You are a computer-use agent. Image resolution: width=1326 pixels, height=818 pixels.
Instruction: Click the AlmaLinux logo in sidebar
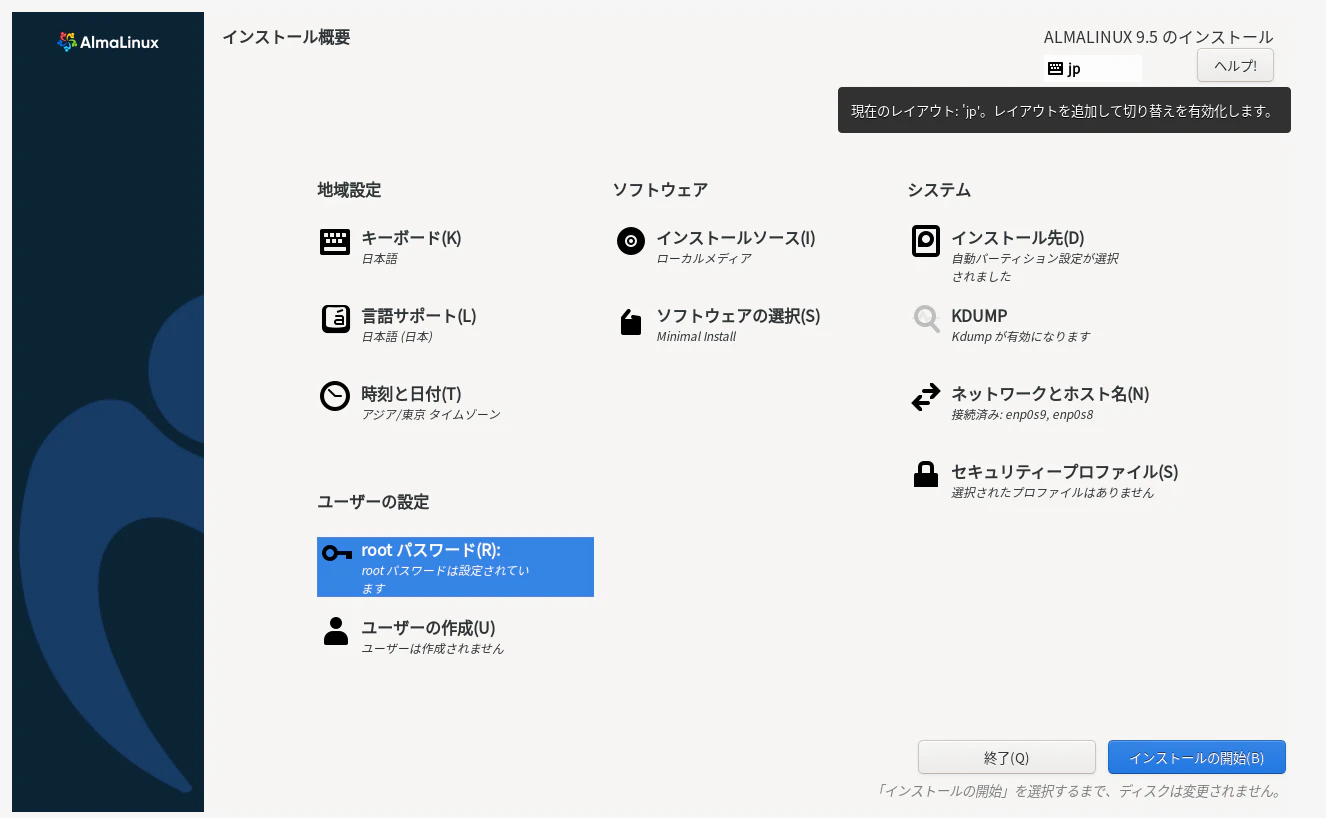(108, 42)
